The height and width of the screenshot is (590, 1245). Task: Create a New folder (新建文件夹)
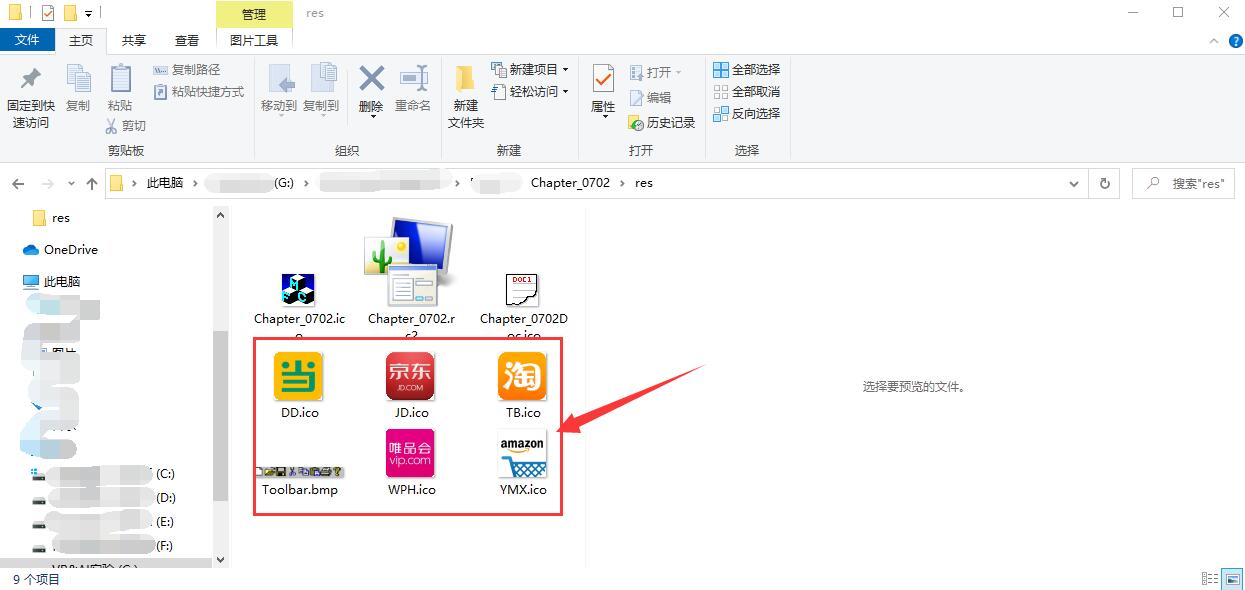pyautogui.click(x=466, y=97)
